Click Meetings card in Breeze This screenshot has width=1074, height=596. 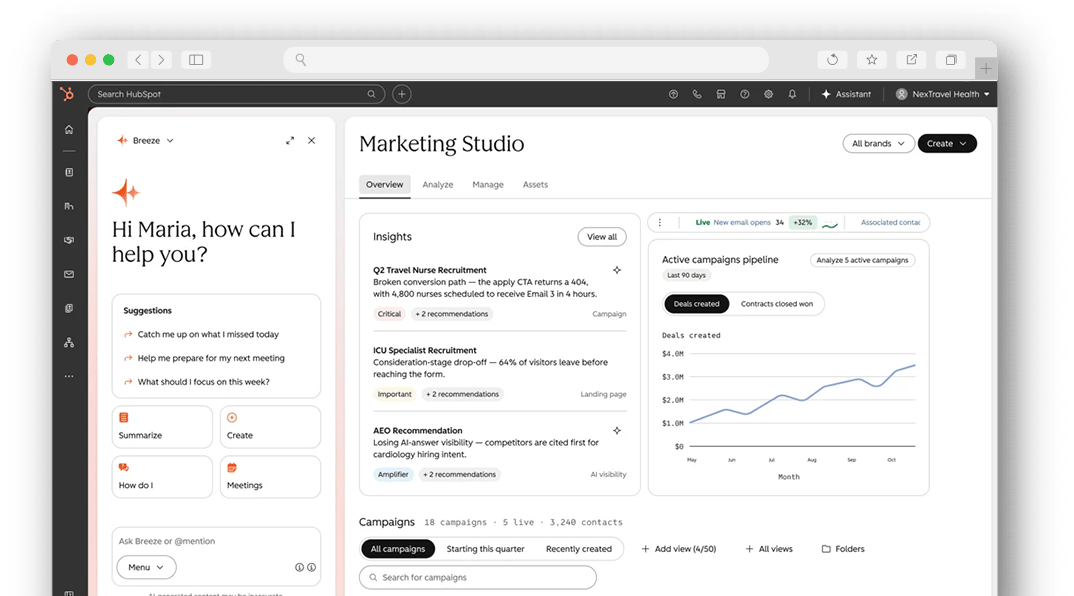click(271, 477)
